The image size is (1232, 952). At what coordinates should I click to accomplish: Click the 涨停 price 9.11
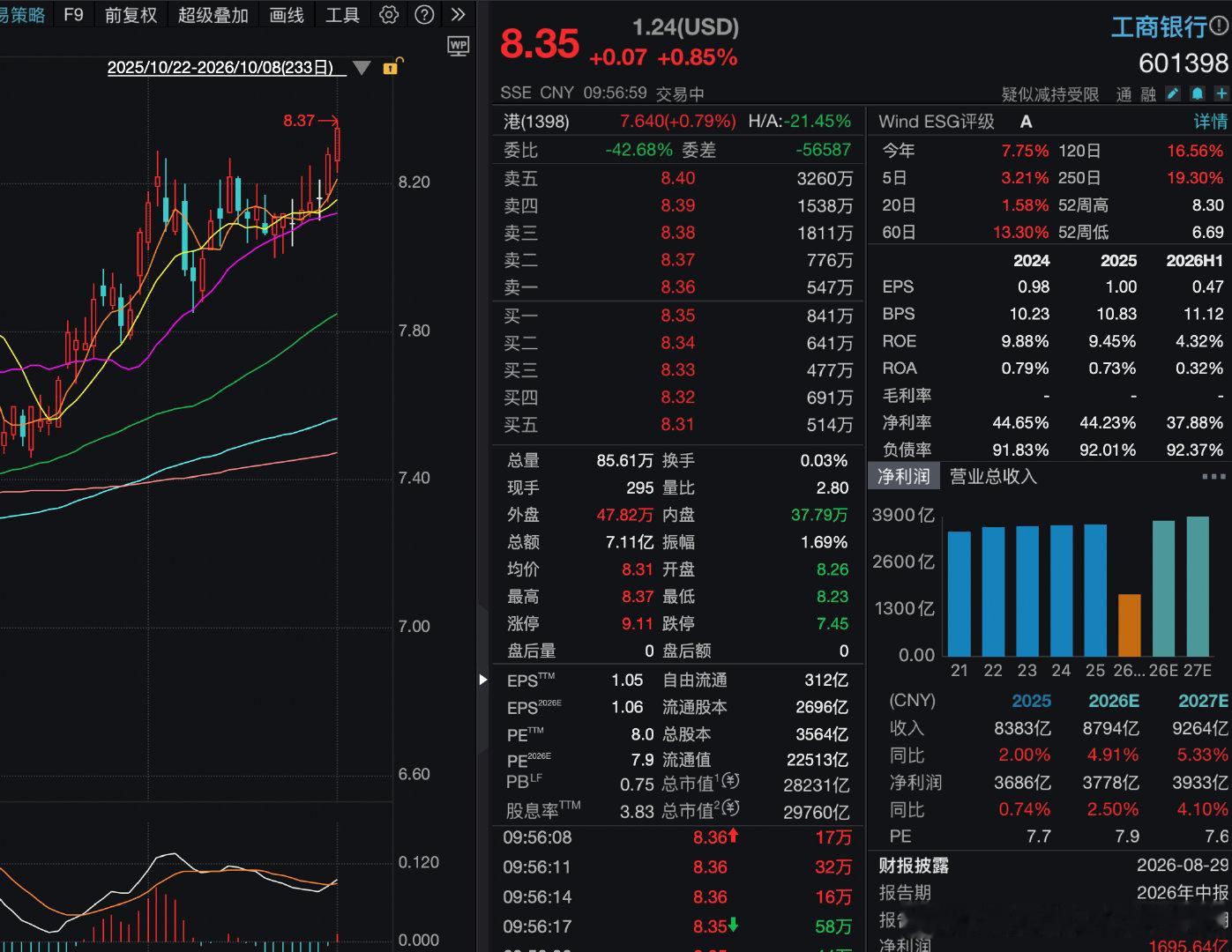[x=637, y=624]
